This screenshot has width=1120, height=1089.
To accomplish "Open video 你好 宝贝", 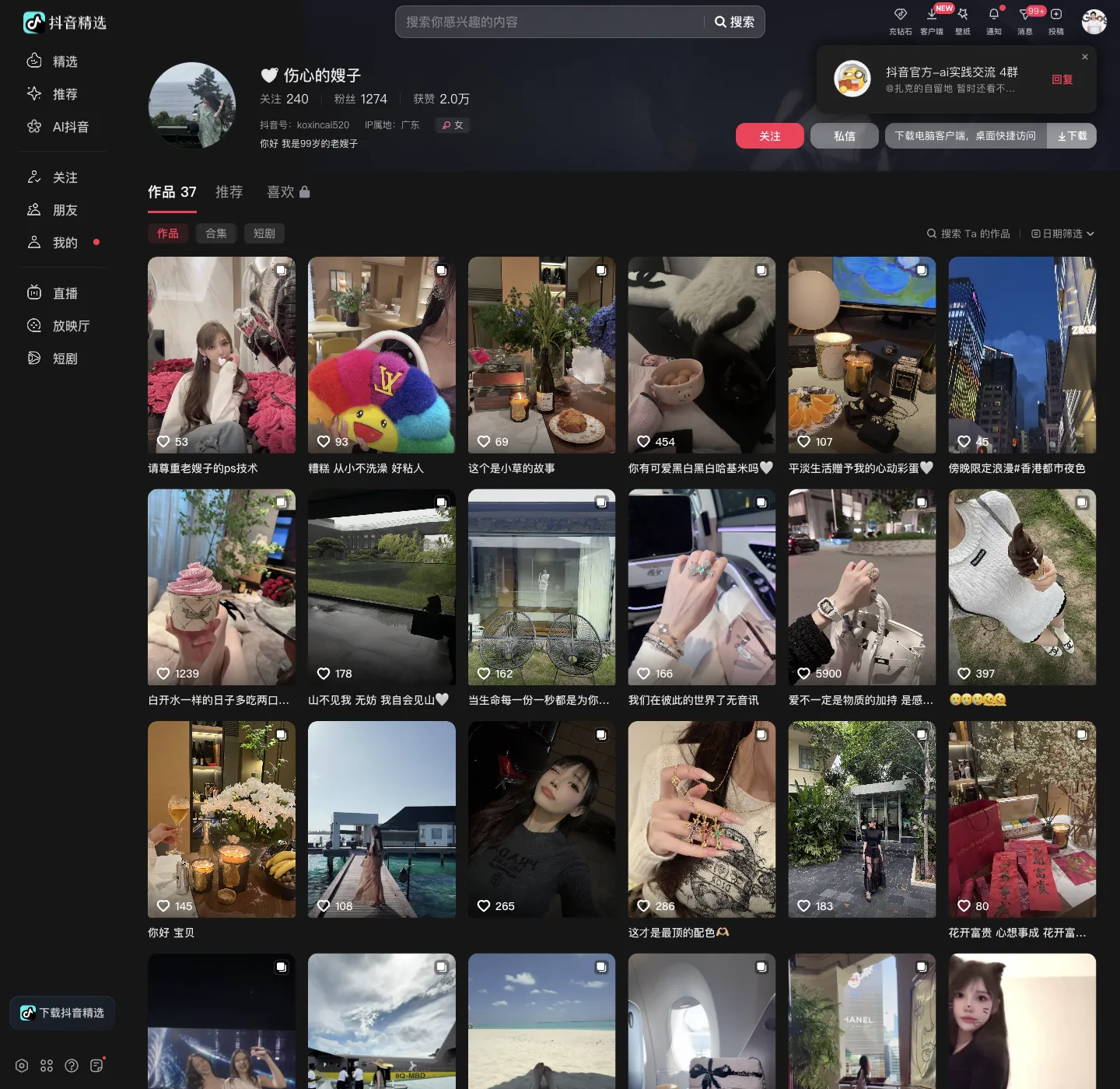I will [x=222, y=819].
